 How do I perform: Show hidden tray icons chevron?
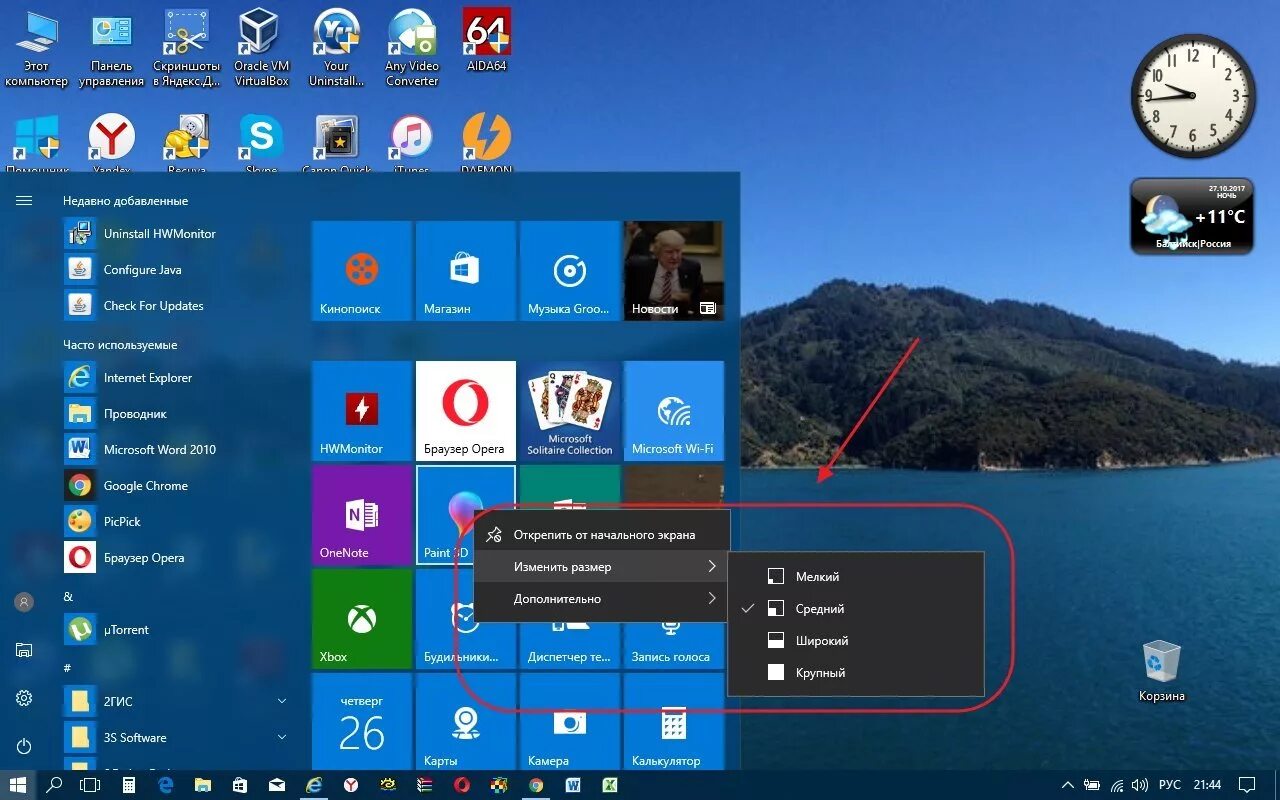1068,785
